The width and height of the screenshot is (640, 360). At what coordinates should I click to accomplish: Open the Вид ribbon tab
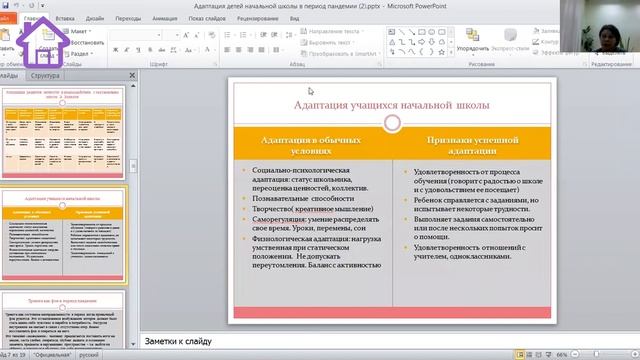(x=294, y=18)
